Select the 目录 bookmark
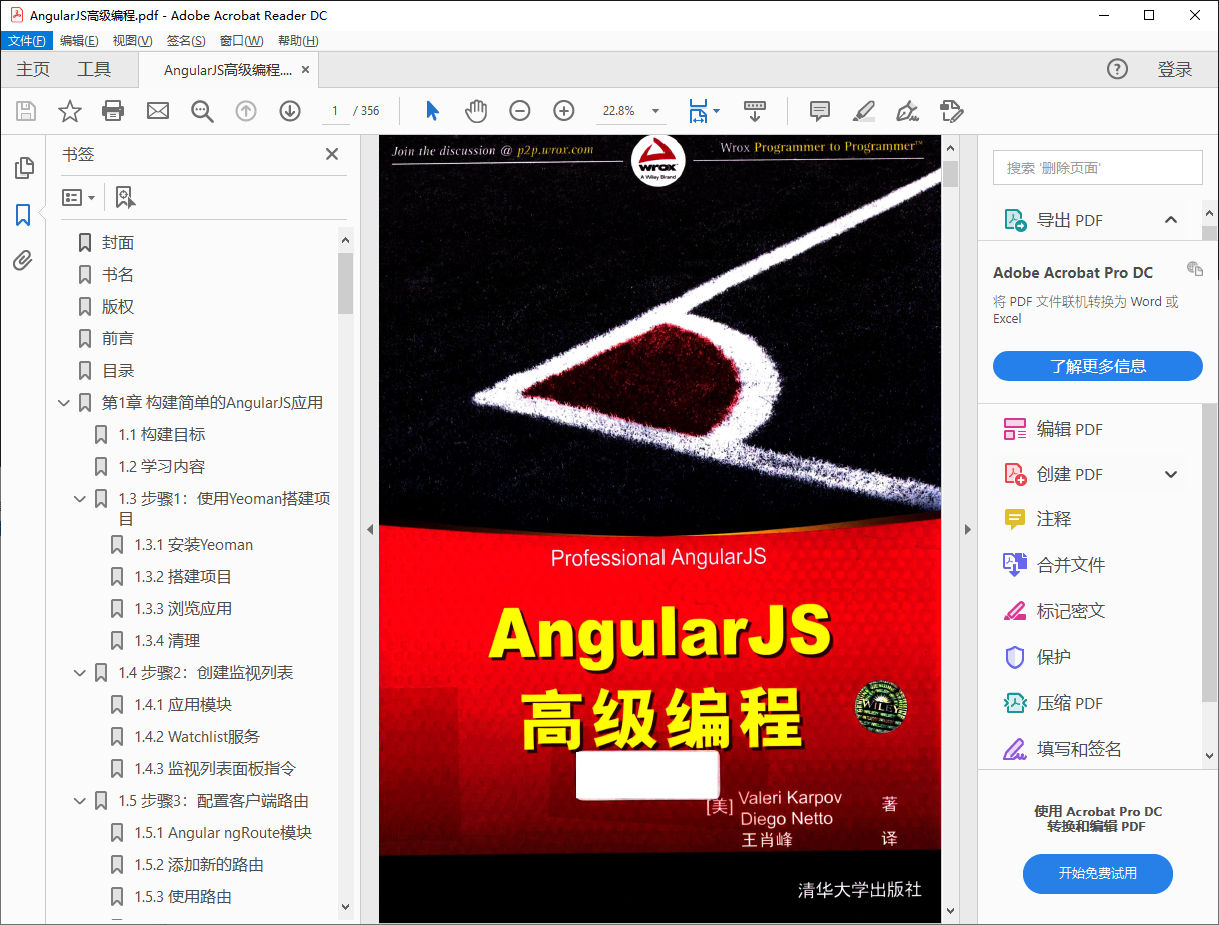The image size is (1219, 925). [x=118, y=371]
